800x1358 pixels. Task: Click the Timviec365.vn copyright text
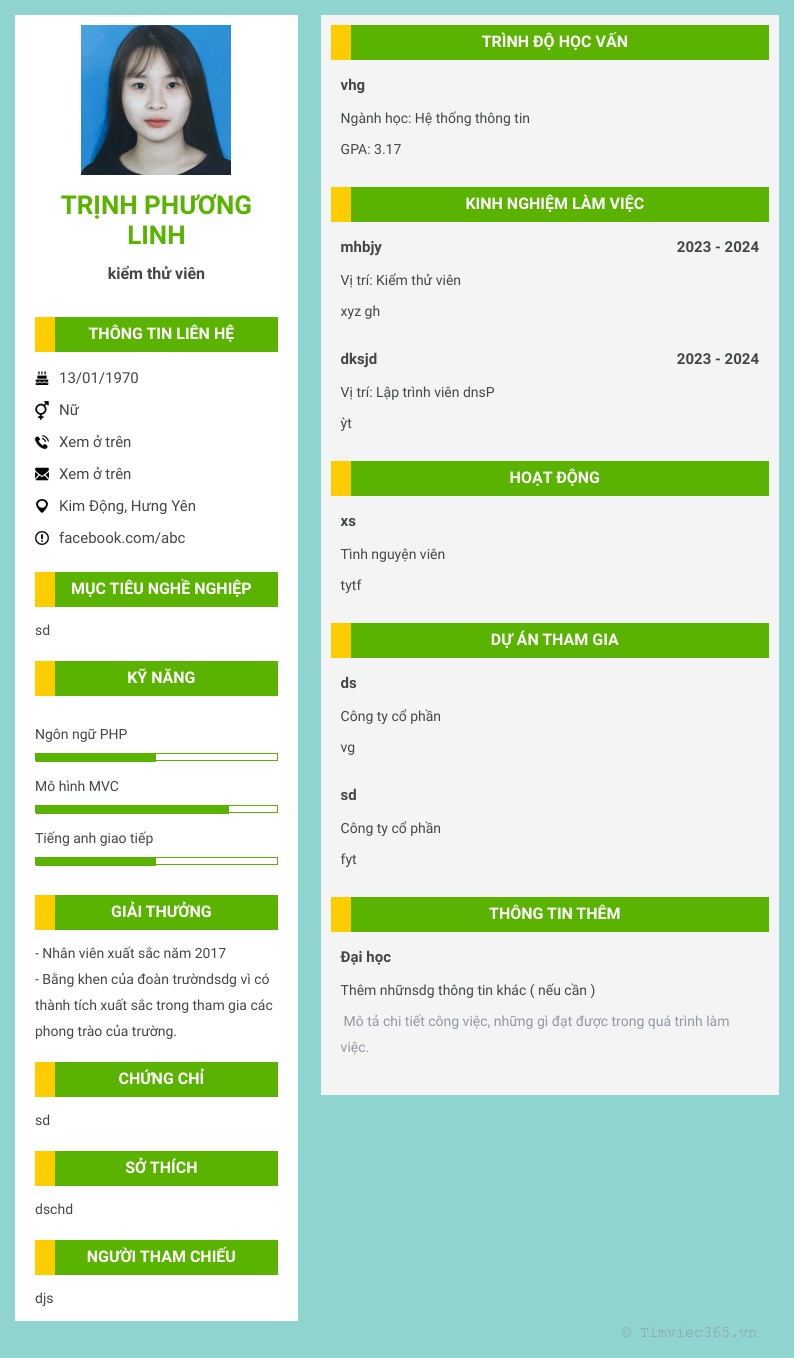point(689,1332)
